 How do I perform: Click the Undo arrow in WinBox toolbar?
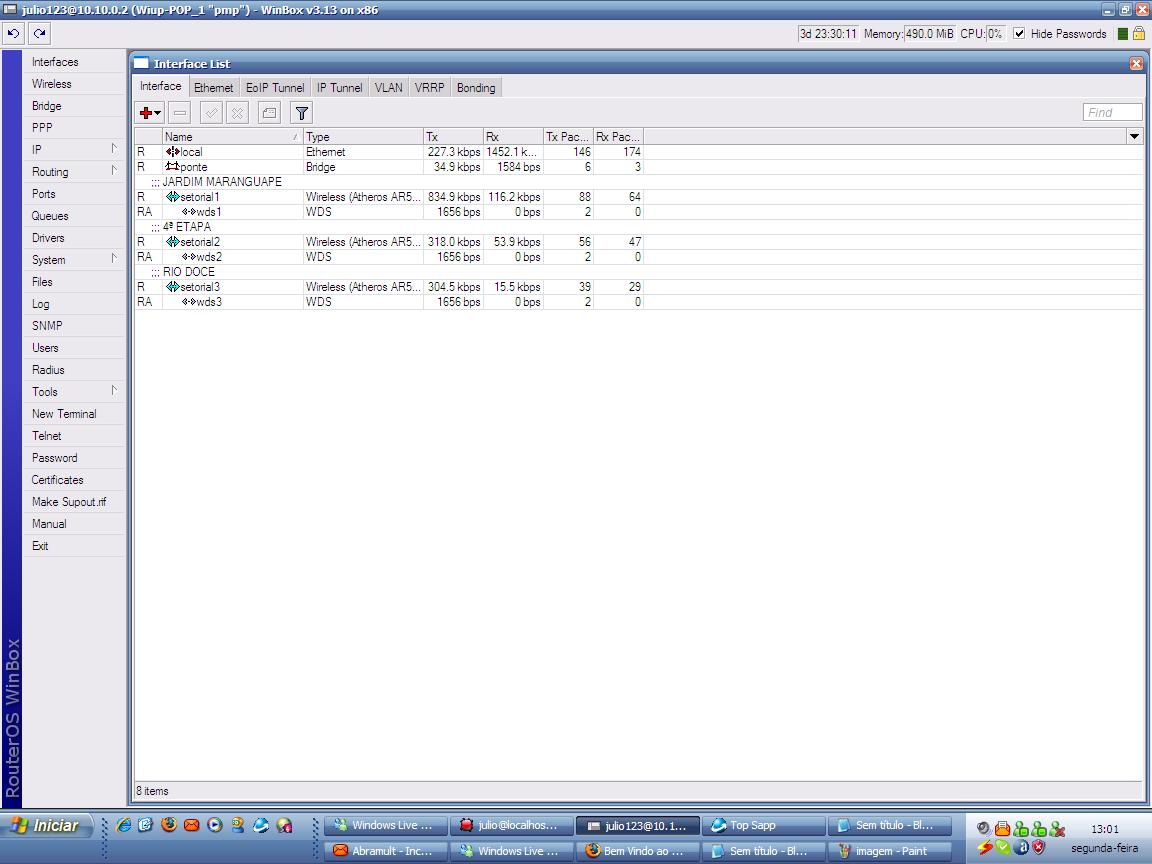pos(13,33)
